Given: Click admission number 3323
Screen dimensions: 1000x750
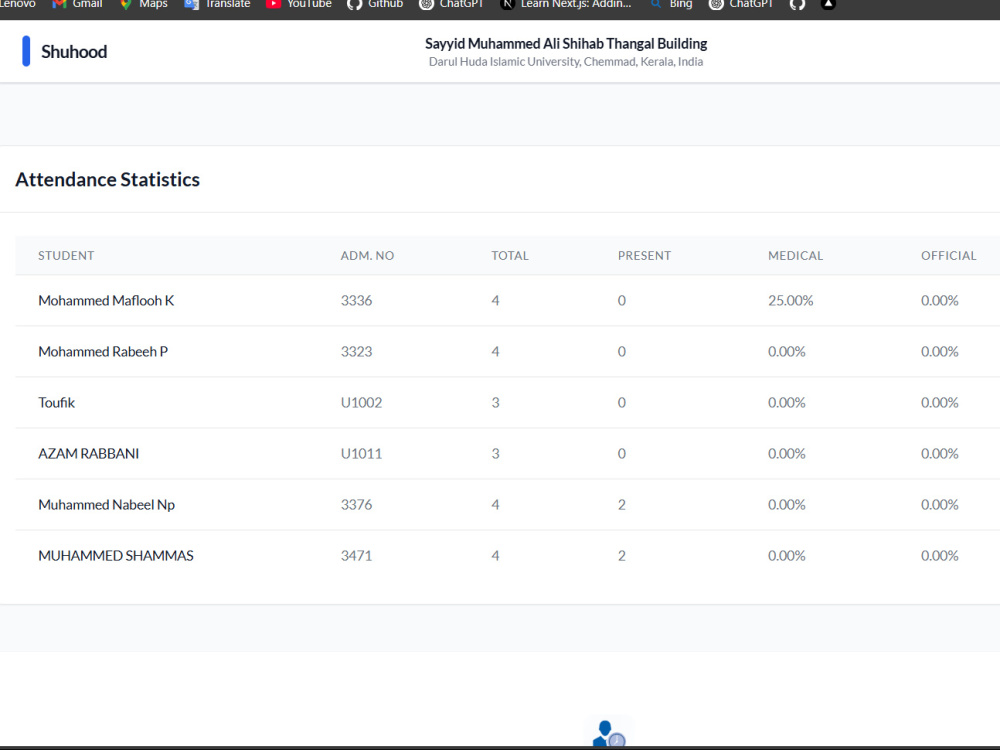Looking at the screenshot, I should [357, 351].
